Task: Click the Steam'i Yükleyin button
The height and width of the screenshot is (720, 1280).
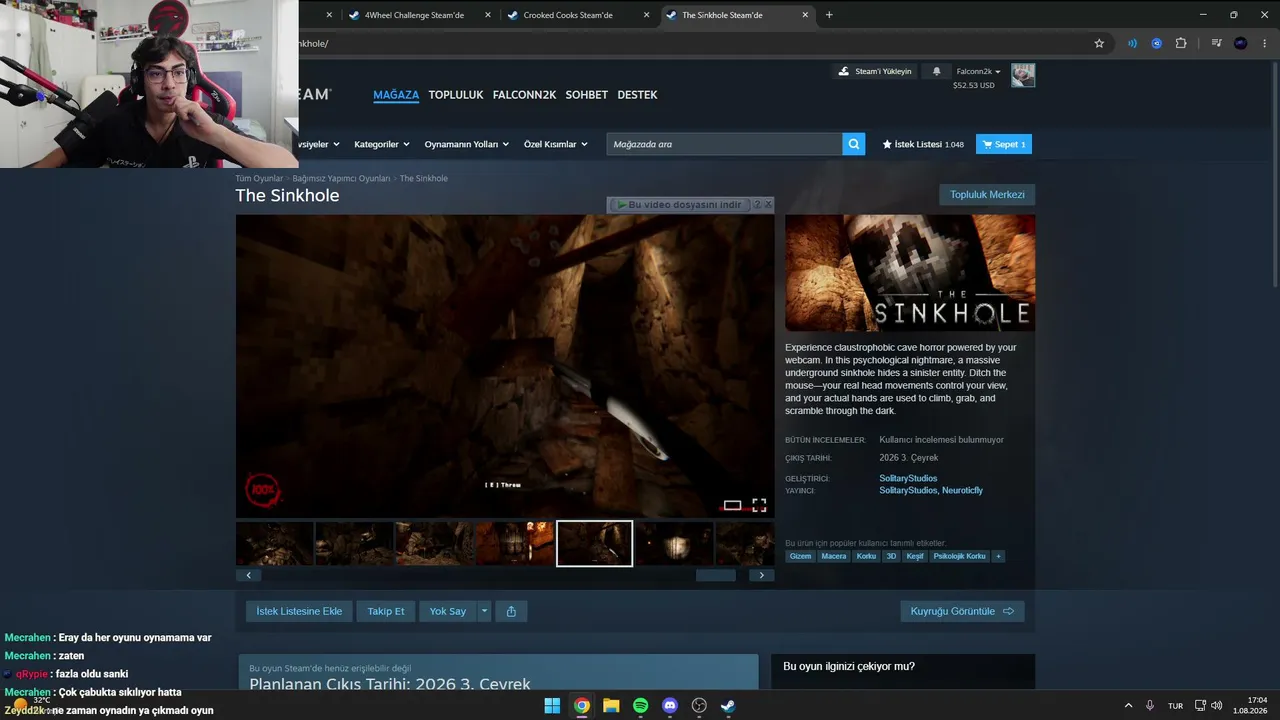Action: click(x=875, y=72)
